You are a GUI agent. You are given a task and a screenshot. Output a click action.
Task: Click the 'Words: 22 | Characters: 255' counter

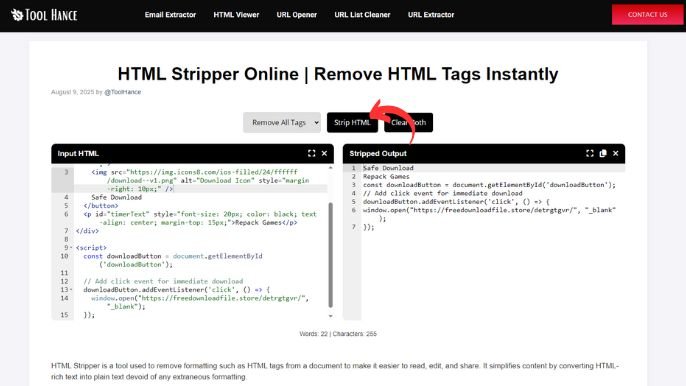[x=338, y=333]
